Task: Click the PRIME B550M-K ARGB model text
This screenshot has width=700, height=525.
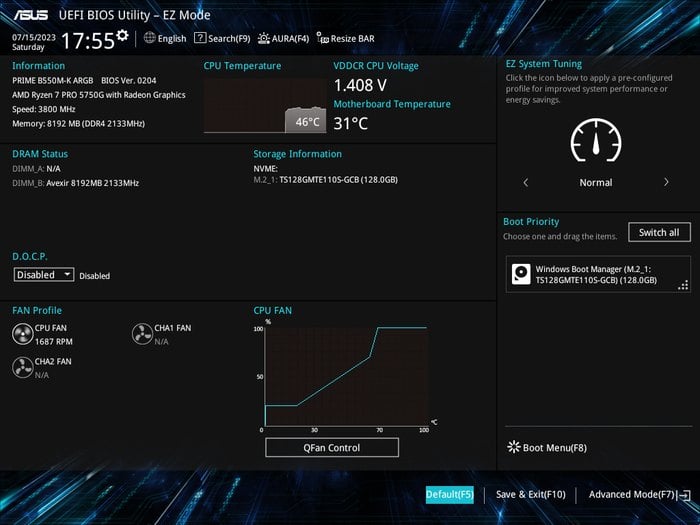Action: [x=53, y=80]
